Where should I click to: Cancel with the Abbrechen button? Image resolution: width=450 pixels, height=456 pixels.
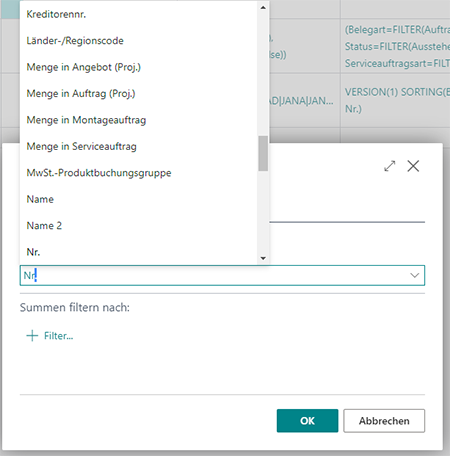(384, 421)
